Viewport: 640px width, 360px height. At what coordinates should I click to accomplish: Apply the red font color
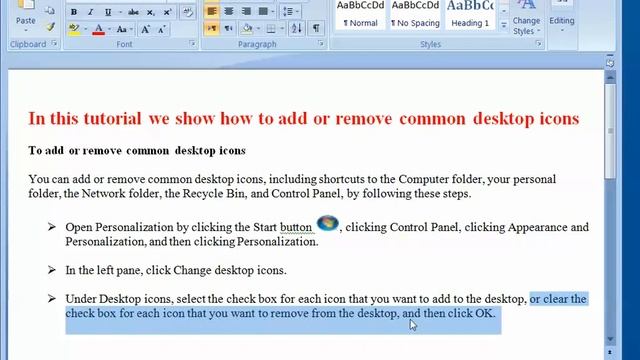(98, 29)
